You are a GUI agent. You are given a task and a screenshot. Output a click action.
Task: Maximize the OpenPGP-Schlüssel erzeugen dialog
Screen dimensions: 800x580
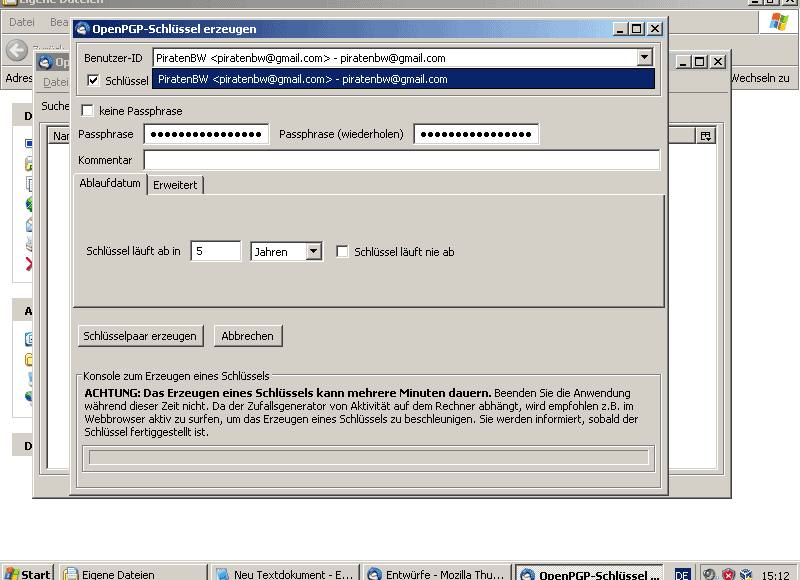637,29
